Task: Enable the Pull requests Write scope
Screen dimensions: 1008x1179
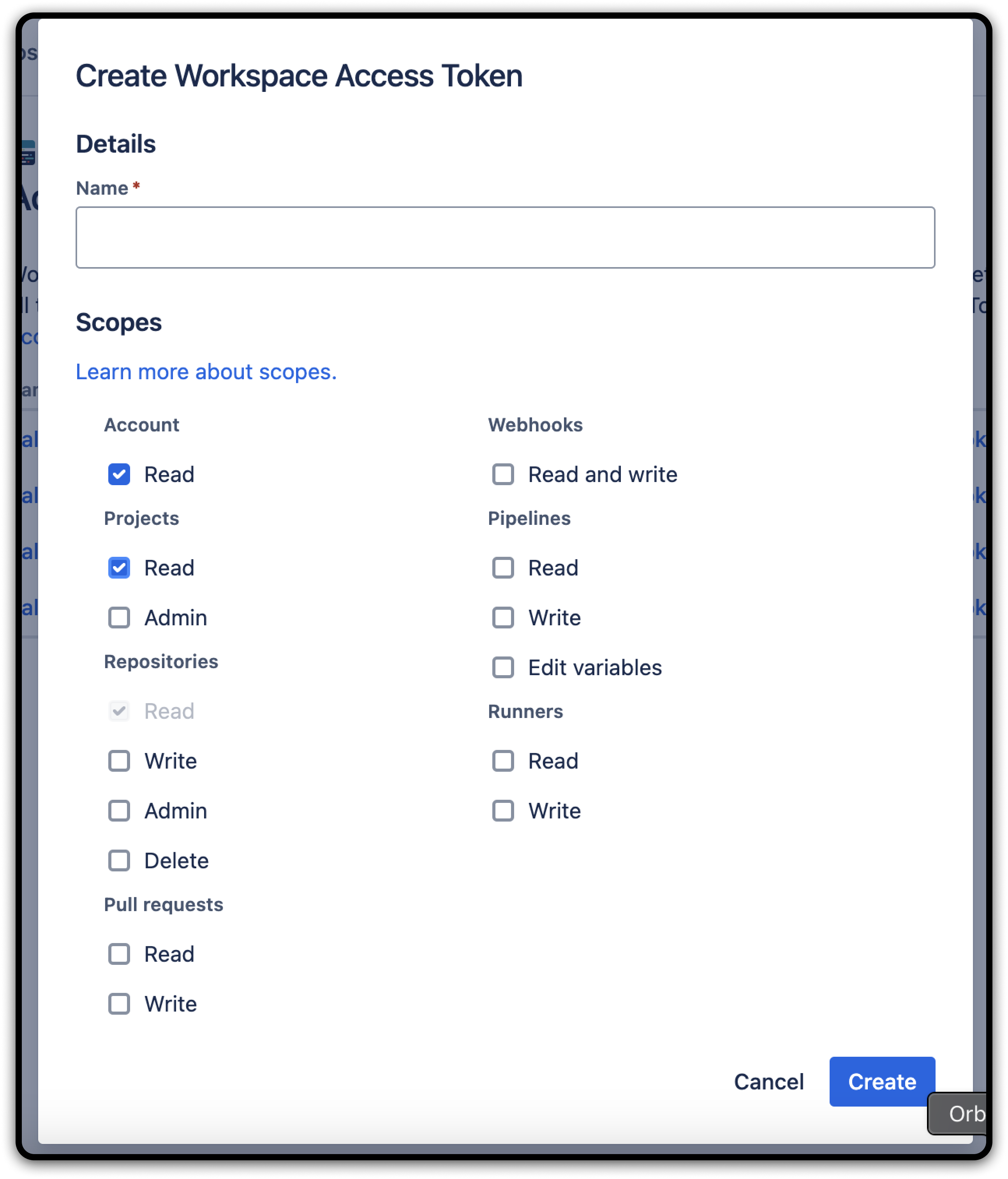Action: pyautogui.click(x=119, y=1004)
